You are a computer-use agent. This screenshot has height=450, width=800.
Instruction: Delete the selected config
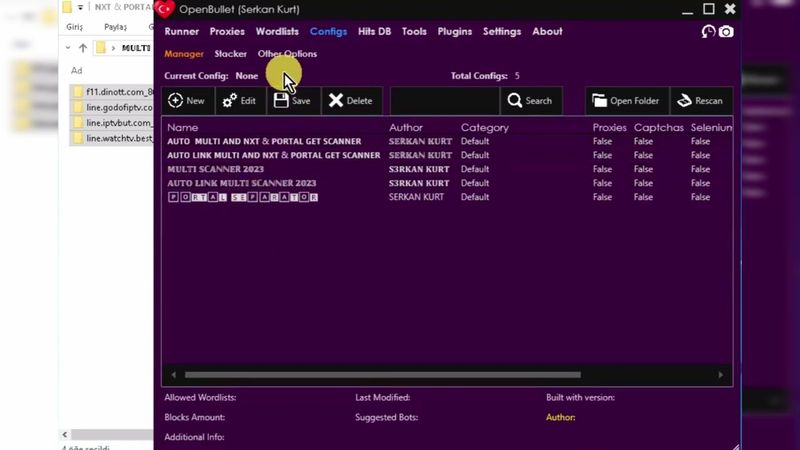pos(352,101)
